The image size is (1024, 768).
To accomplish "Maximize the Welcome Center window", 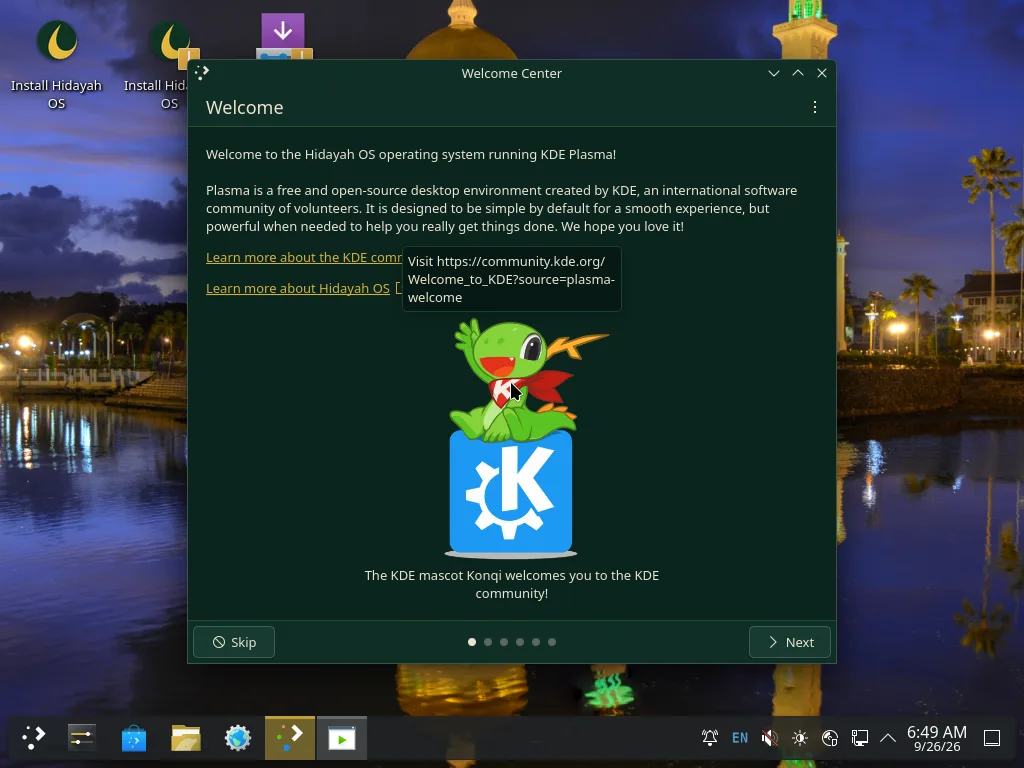I will point(798,73).
